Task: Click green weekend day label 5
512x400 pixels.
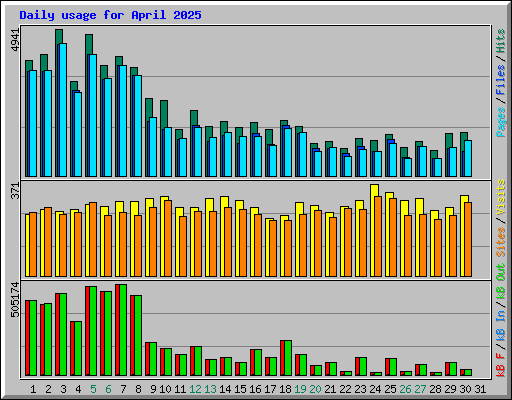Action: [x=93, y=389]
